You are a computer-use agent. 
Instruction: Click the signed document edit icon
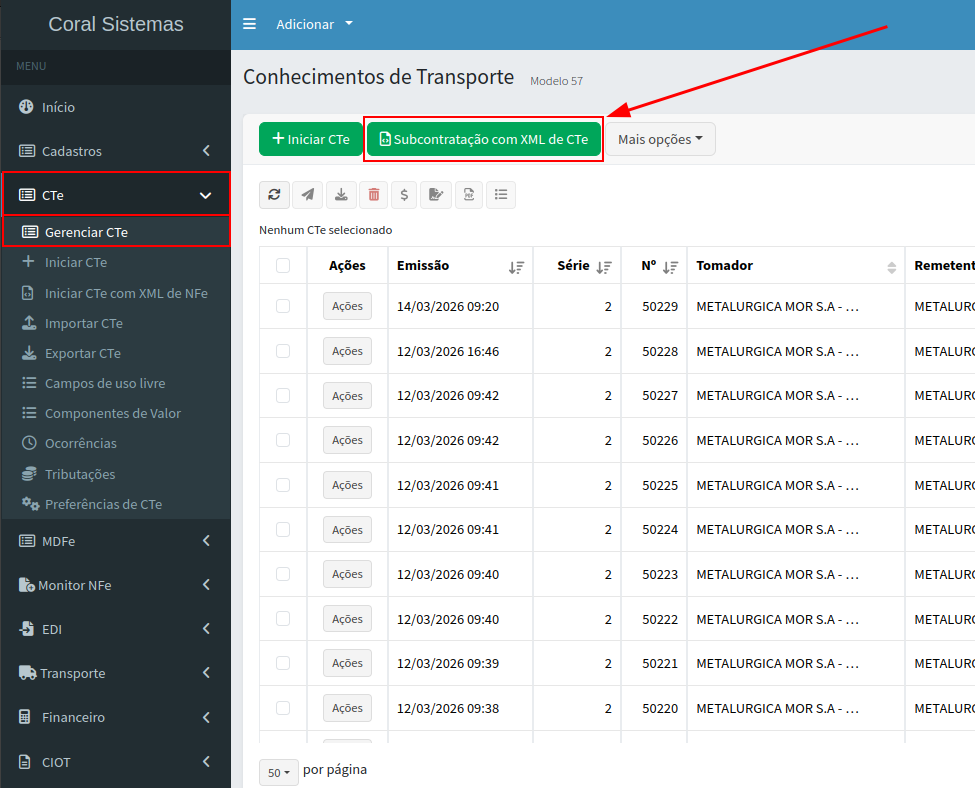pyautogui.click(x=435, y=195)
